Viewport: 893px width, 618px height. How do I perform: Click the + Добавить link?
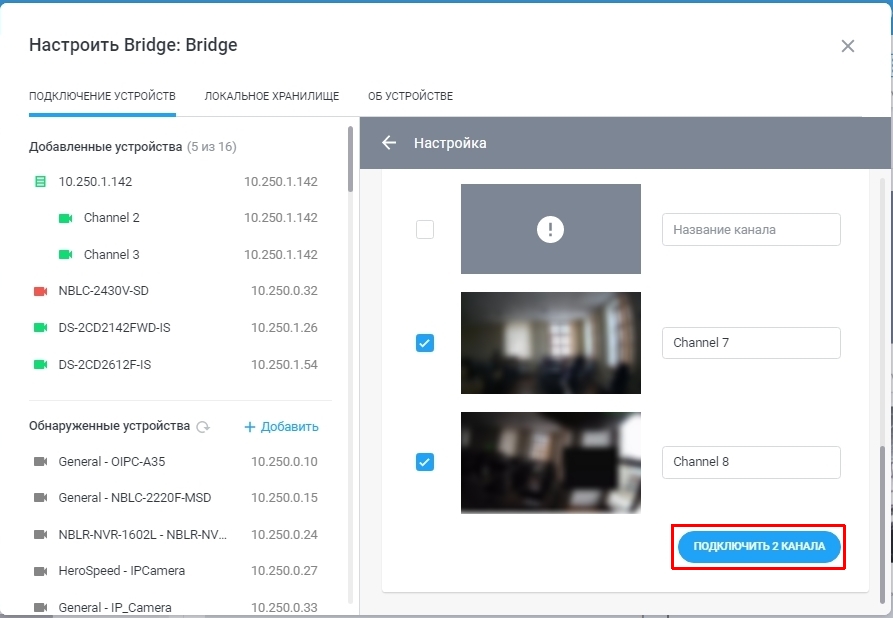(x=281, y=427)
